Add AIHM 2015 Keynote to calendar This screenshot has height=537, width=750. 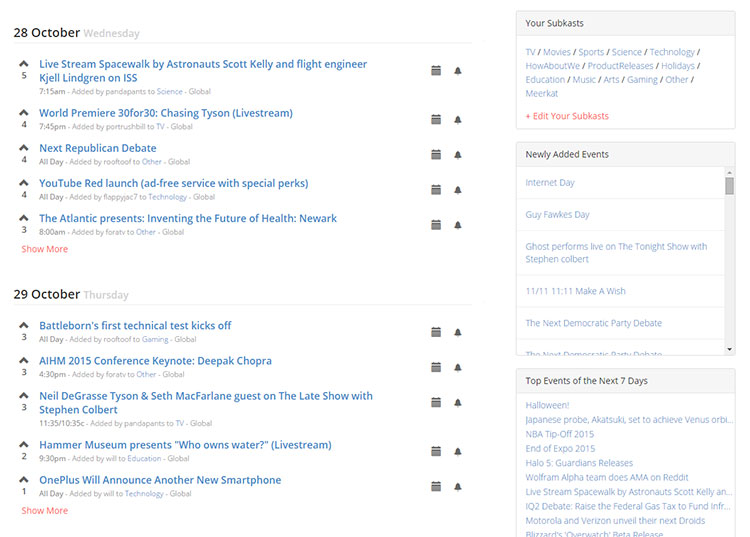click(x=436, y=367)
